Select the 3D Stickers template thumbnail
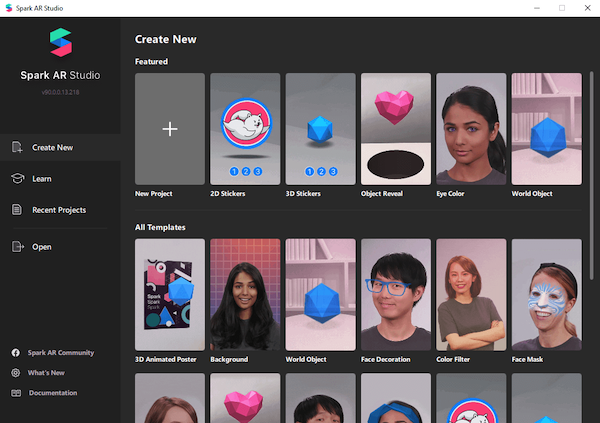Viewport: 600px width, 423px height. click(320, 129)
